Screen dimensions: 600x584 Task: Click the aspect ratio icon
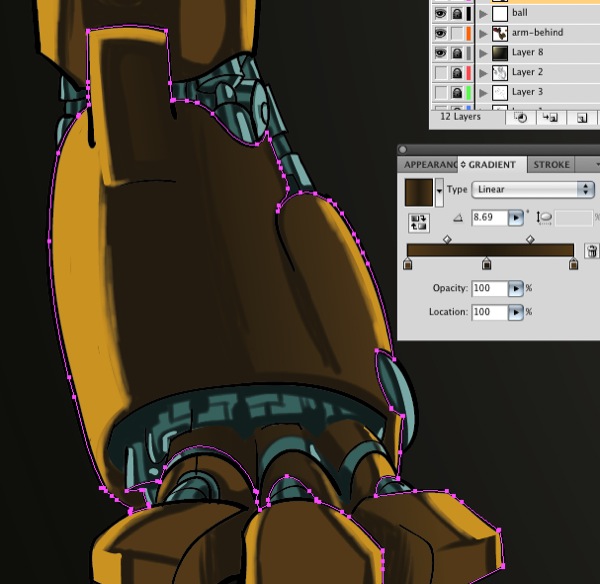coord(544,218)
